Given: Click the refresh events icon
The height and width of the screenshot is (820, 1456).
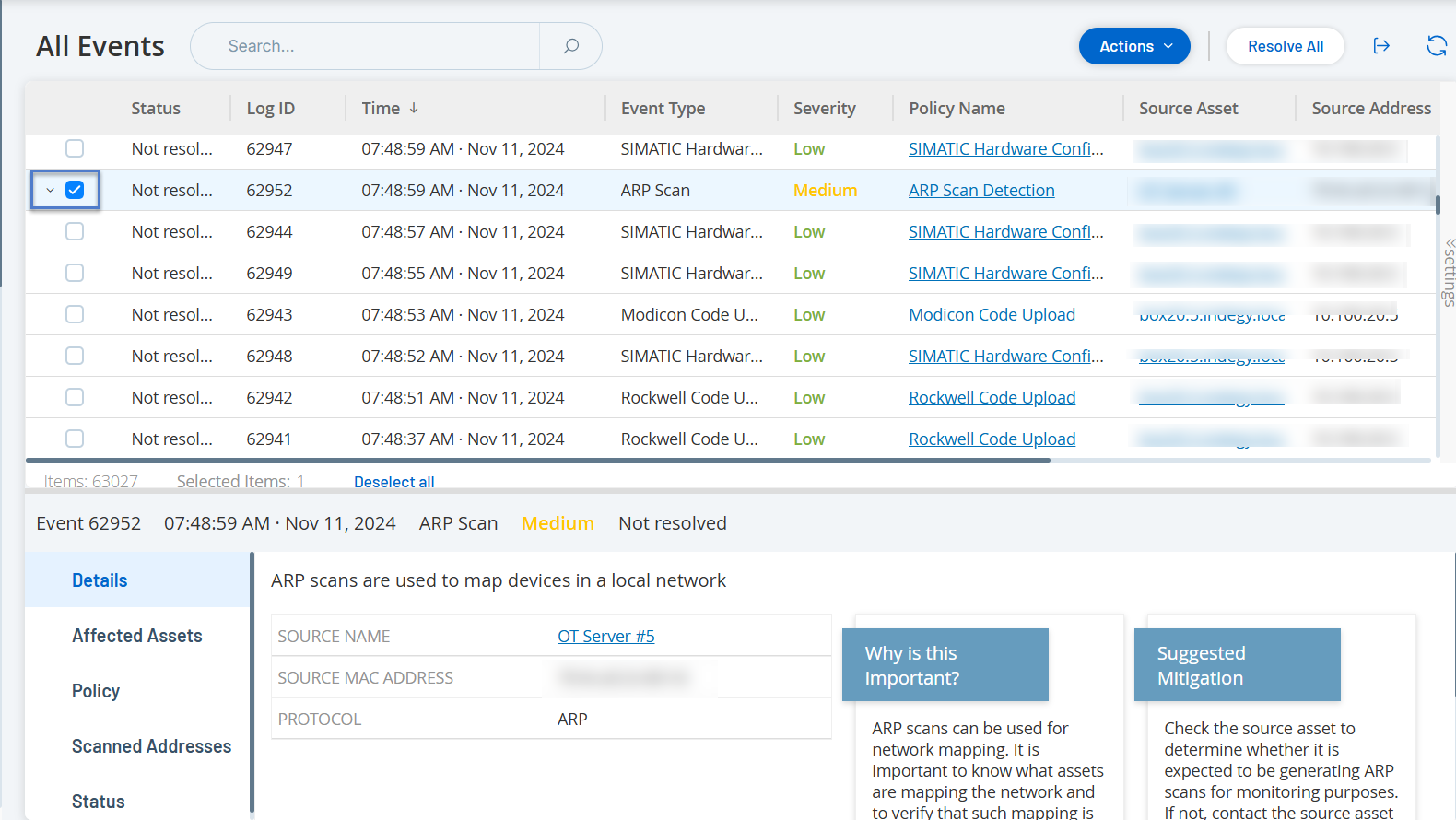Looking at the screenshot, I should pos(1436,46).
